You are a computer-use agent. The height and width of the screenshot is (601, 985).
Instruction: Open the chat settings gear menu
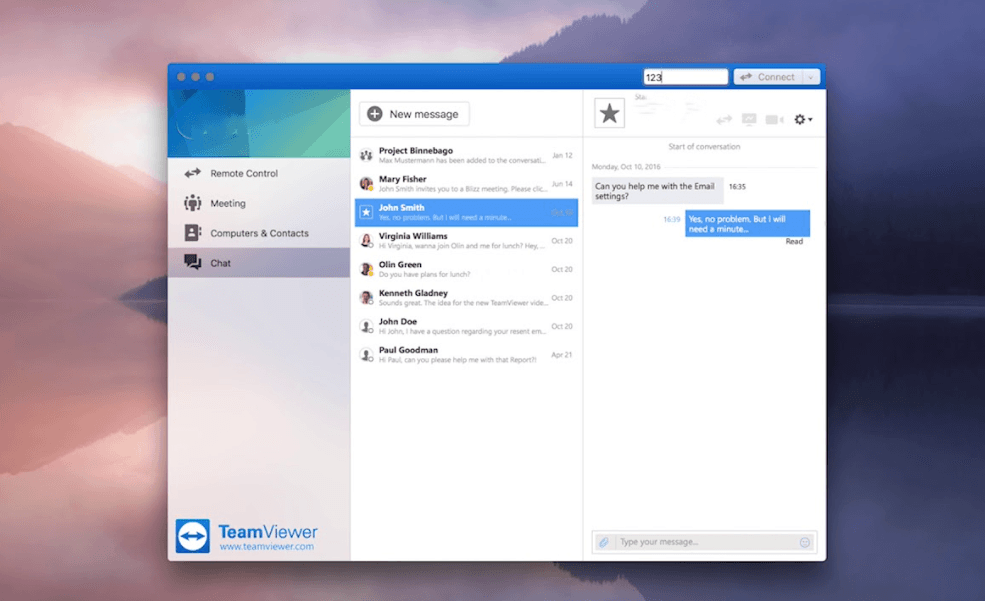tap(803, 119)
